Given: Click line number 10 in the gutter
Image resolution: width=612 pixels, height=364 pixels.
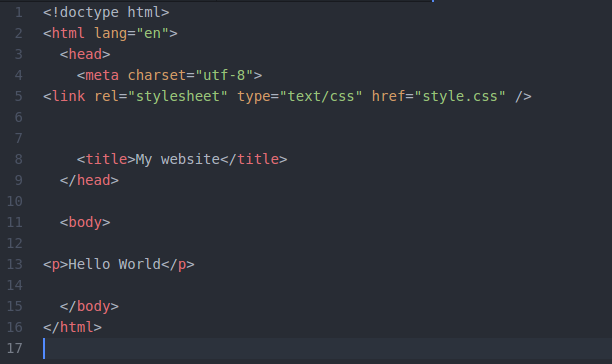Looking at the screenshot, I should (x=14, y=201).
